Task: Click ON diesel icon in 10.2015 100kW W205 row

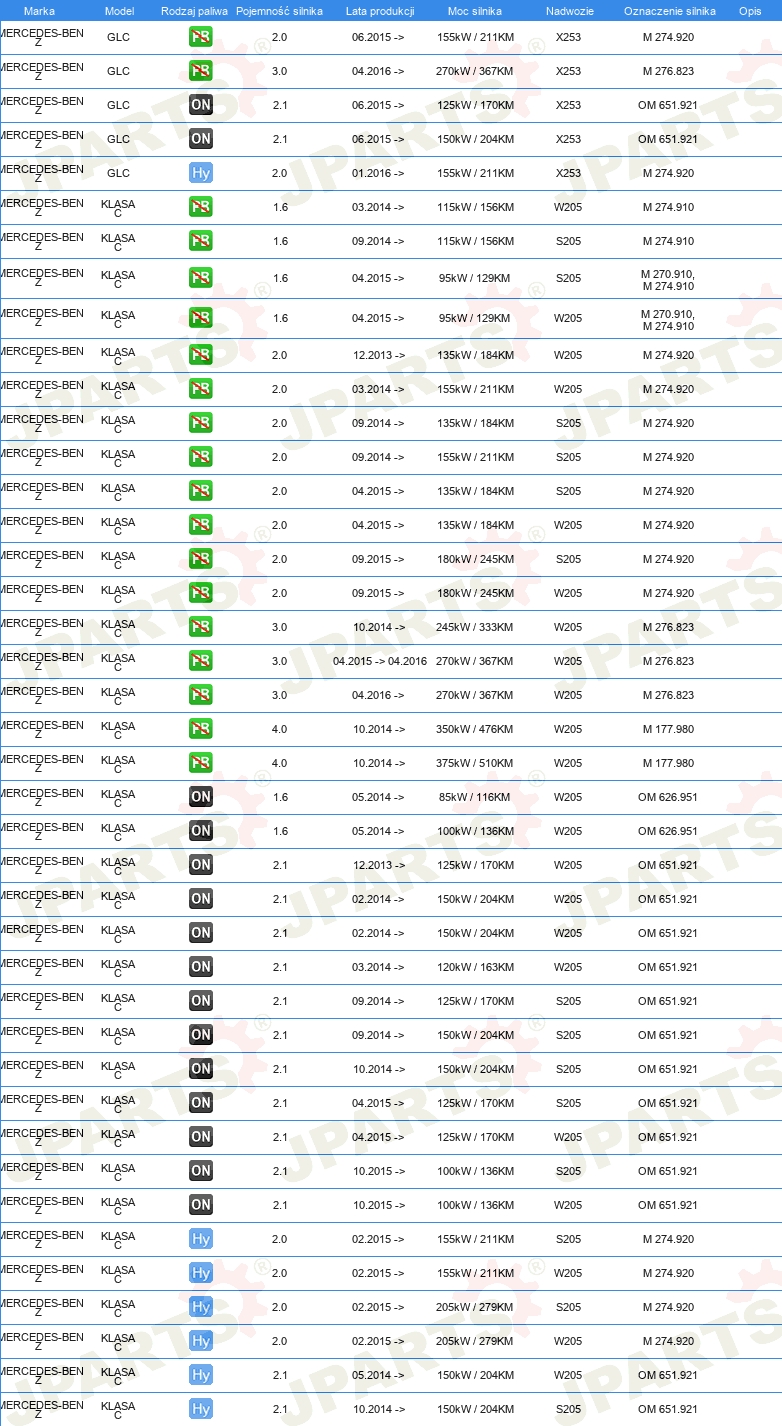Action: pos(201,1206)
